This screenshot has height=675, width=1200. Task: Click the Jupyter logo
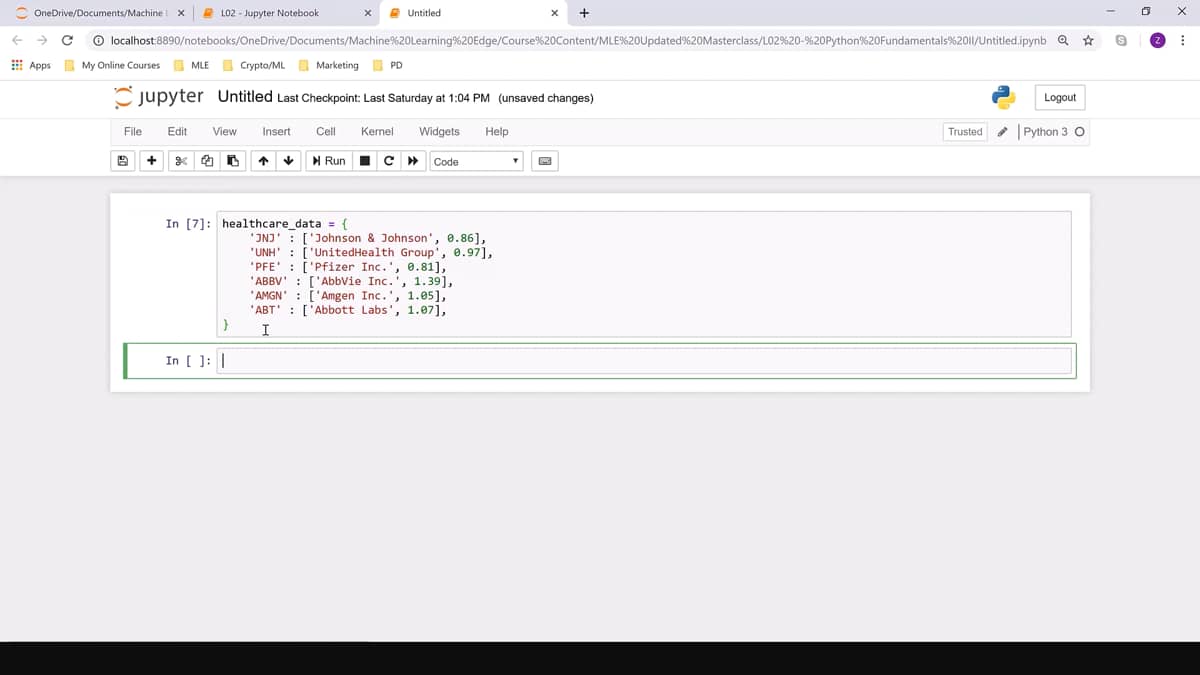pyautogui.click(x=158, y=97)
